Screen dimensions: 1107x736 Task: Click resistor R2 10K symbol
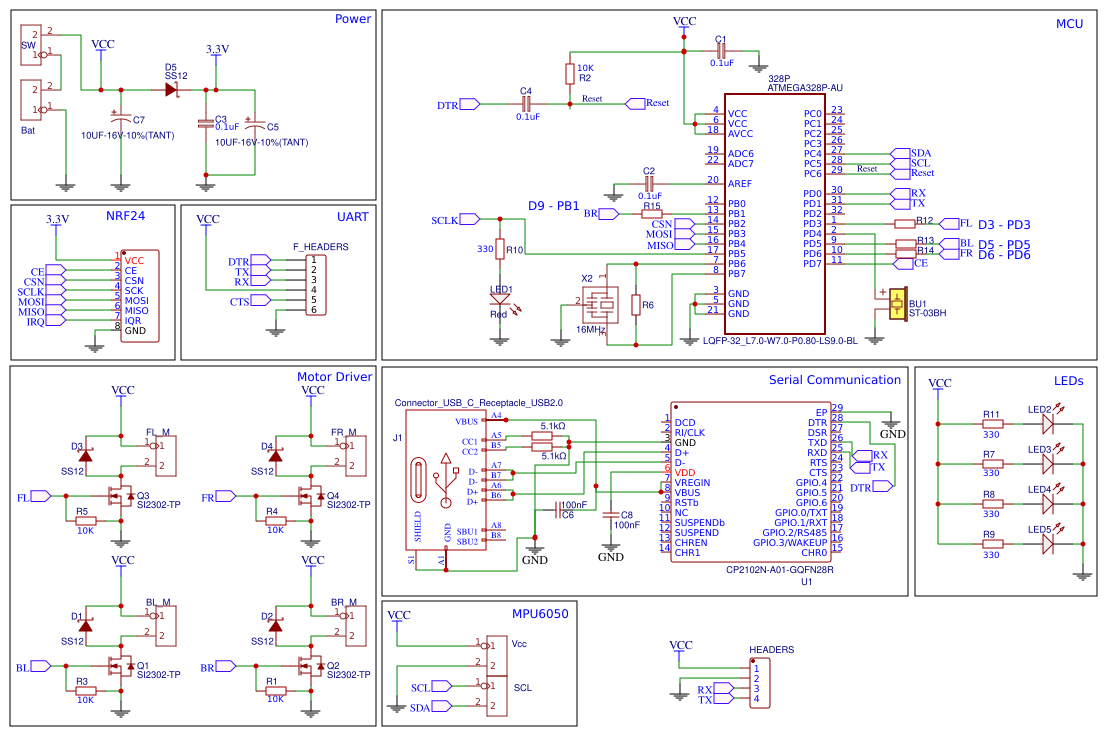570,74
